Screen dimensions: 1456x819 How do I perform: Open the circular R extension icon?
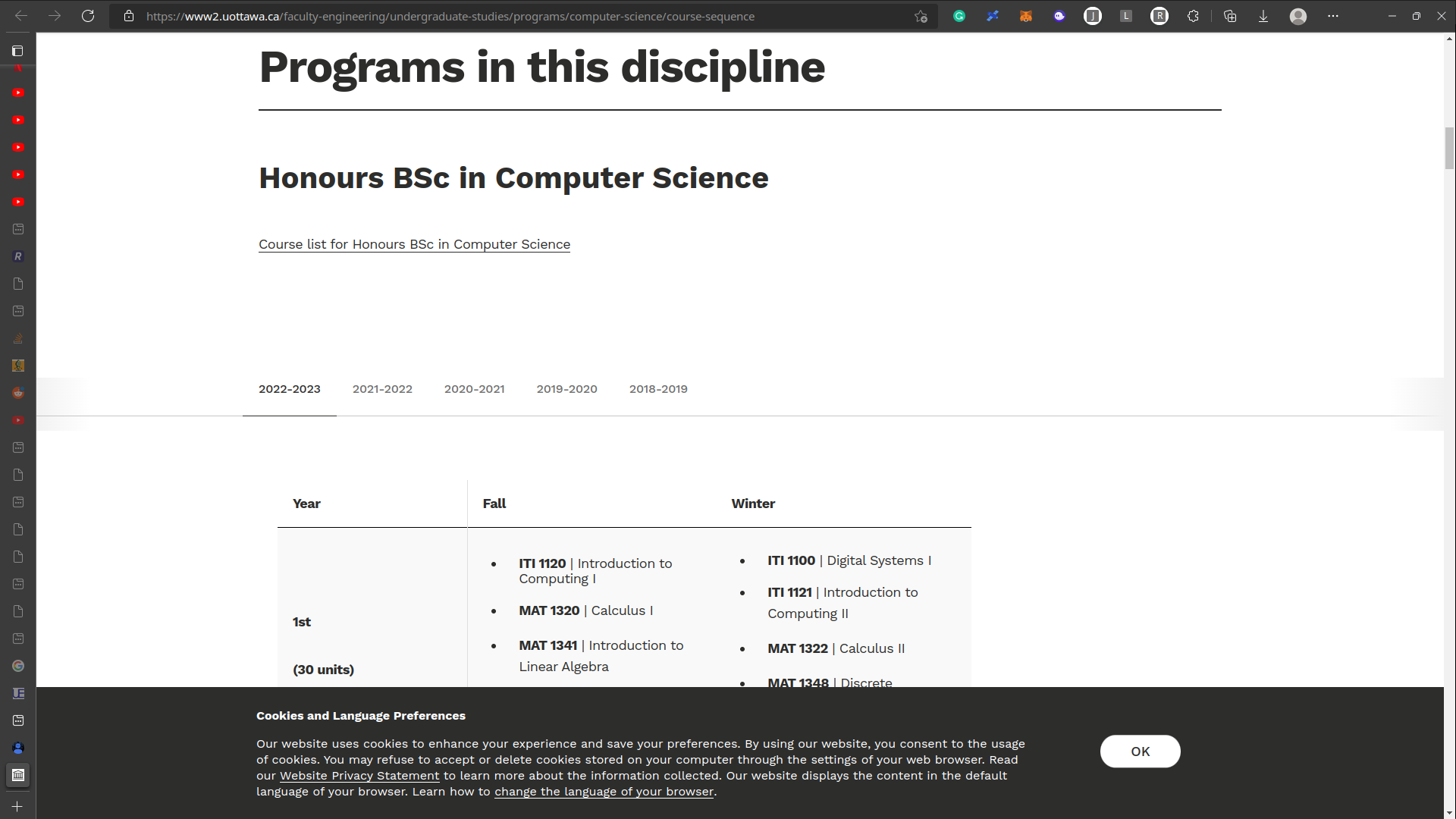coord(1159,16)
